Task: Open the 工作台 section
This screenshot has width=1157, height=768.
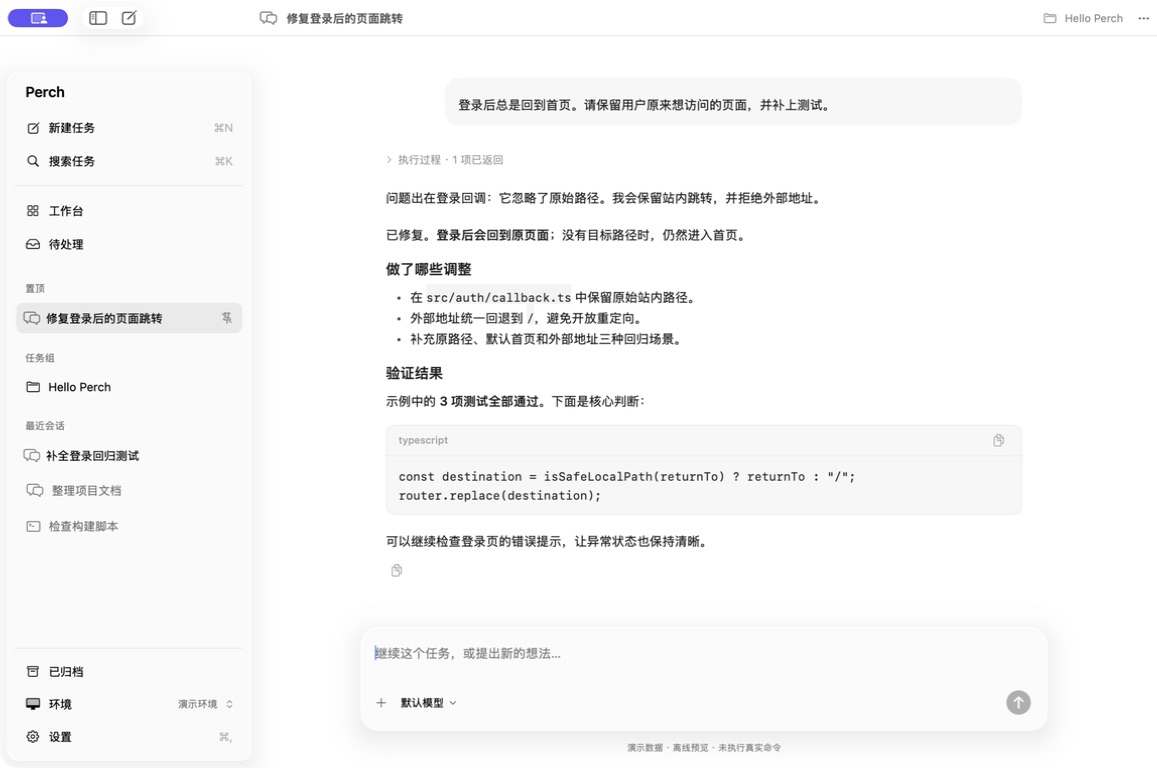Action: point(129,211)
